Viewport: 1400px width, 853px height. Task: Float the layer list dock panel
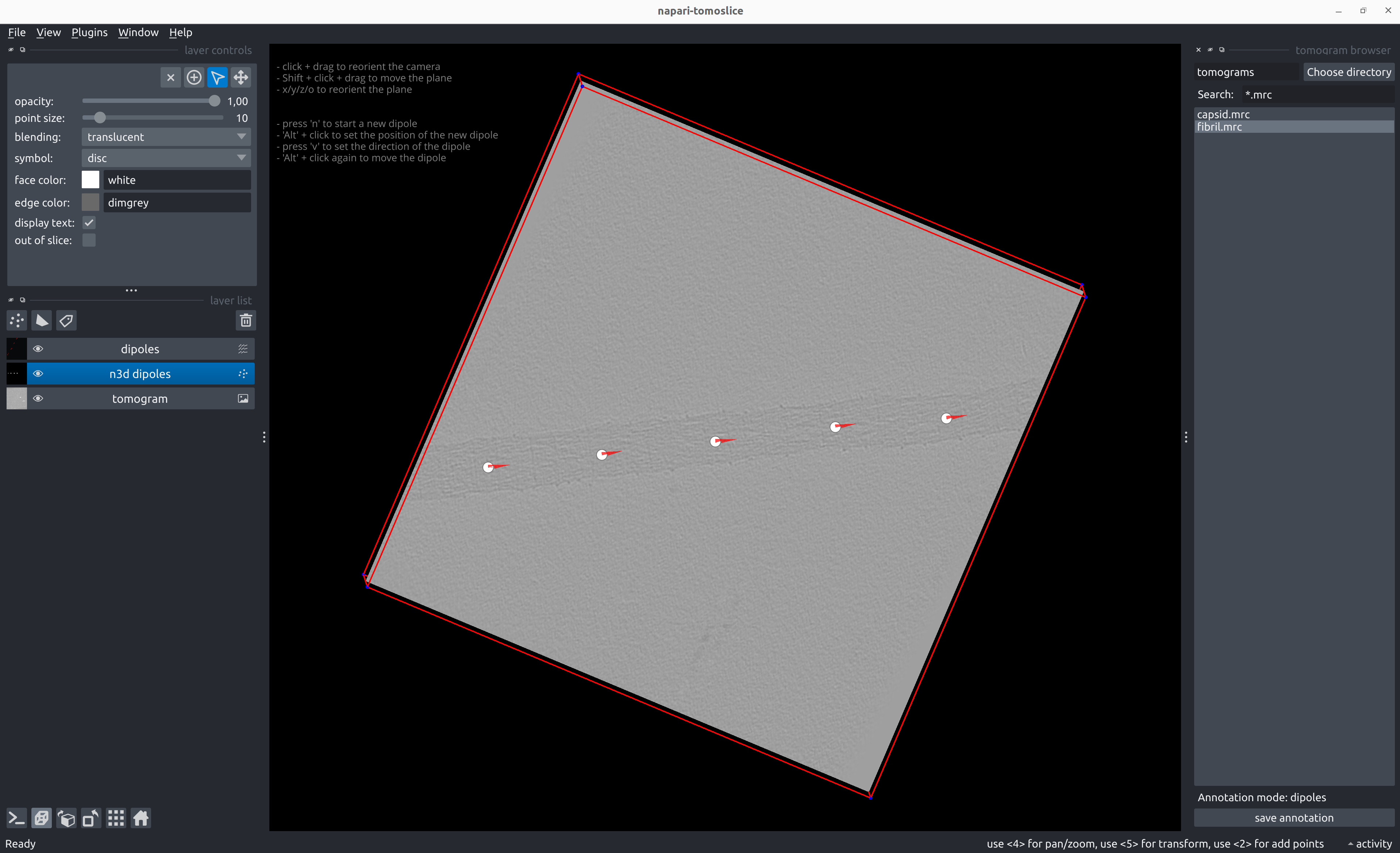tap(23, 300)
